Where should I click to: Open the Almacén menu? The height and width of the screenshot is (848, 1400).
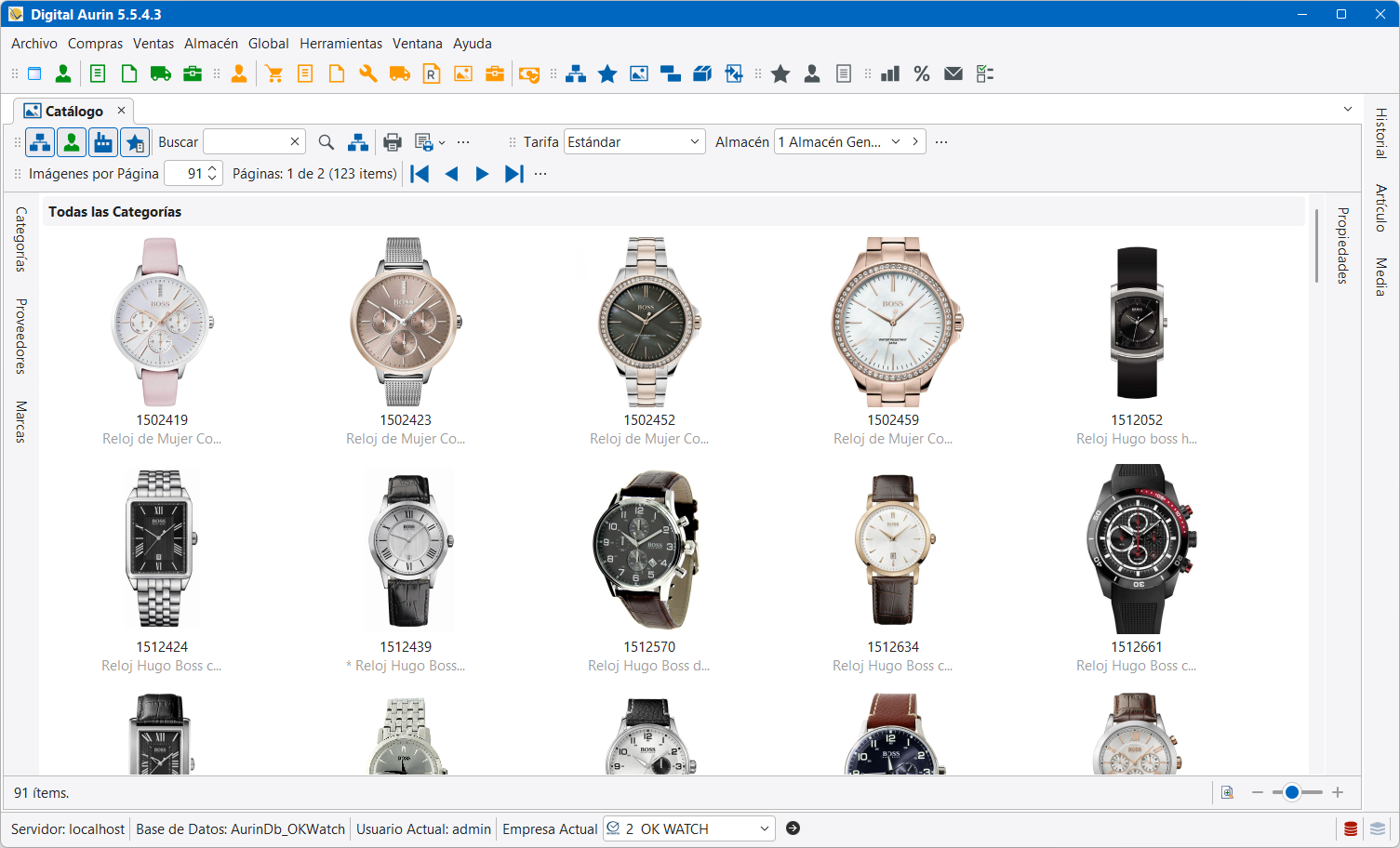211,44
